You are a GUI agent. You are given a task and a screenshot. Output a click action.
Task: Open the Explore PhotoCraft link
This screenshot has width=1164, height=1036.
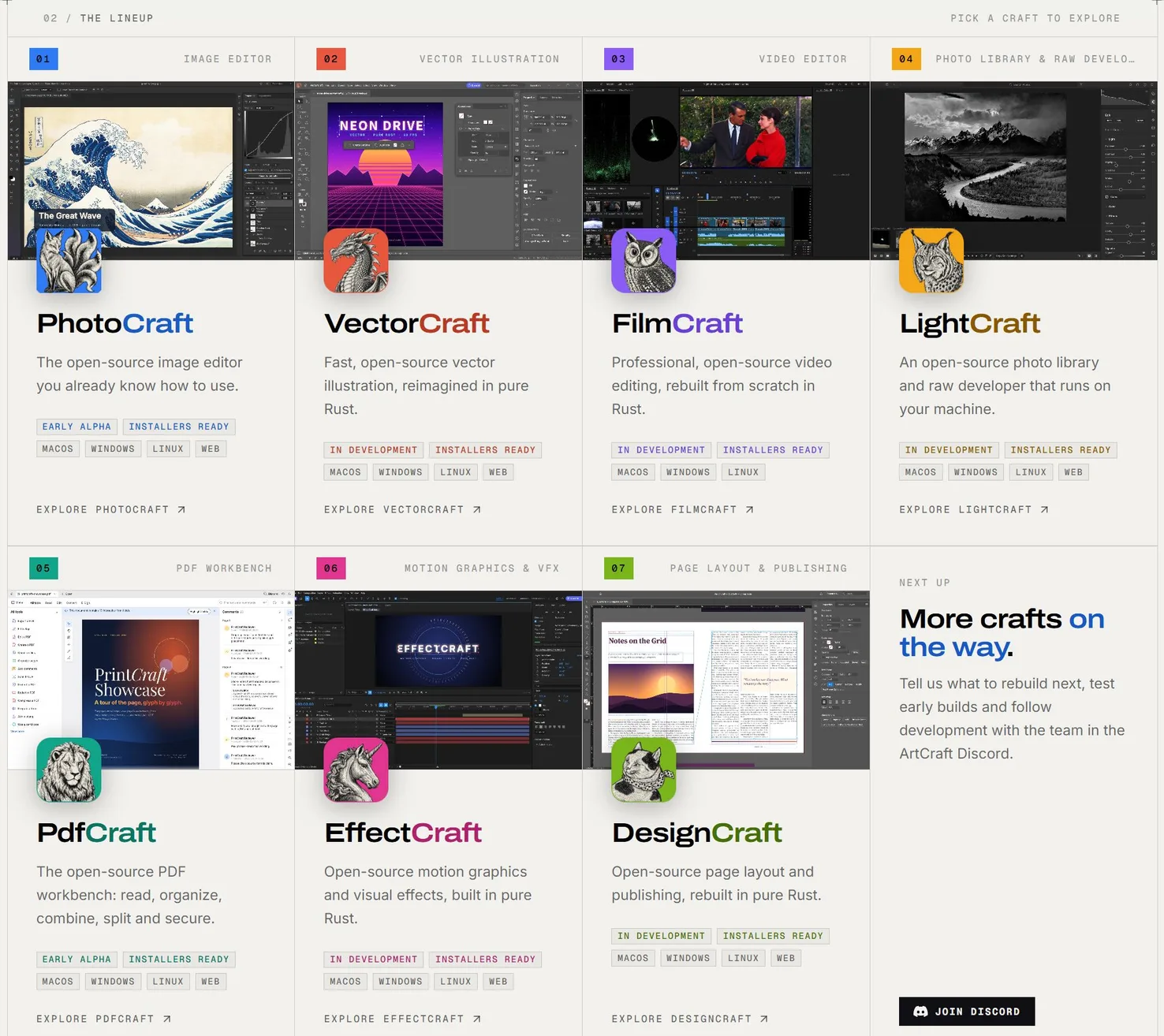click(111, 510)
